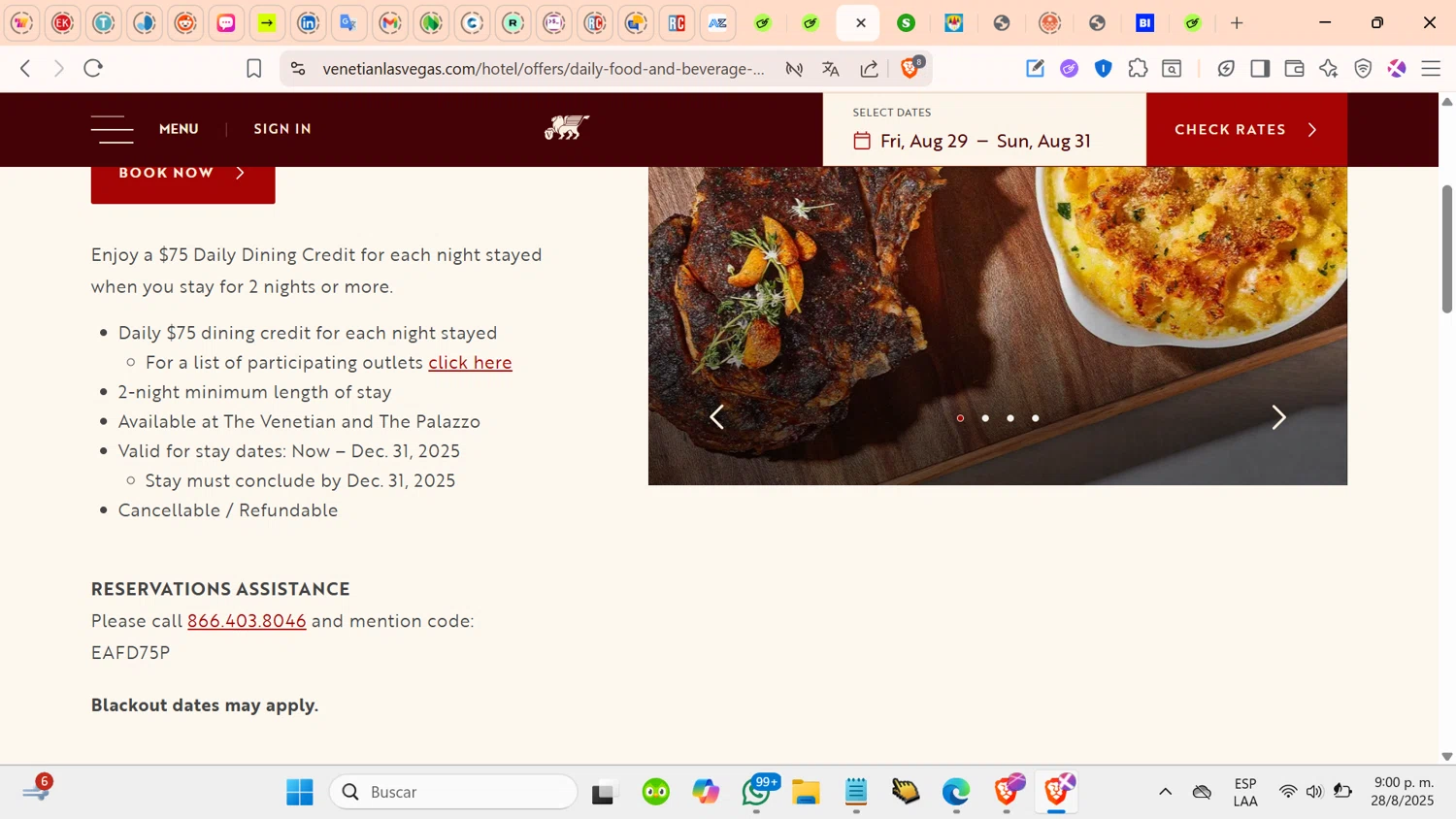Open Brave Wallet icon
This screenshot has height=819, width=1456.
click(1294, 69)
